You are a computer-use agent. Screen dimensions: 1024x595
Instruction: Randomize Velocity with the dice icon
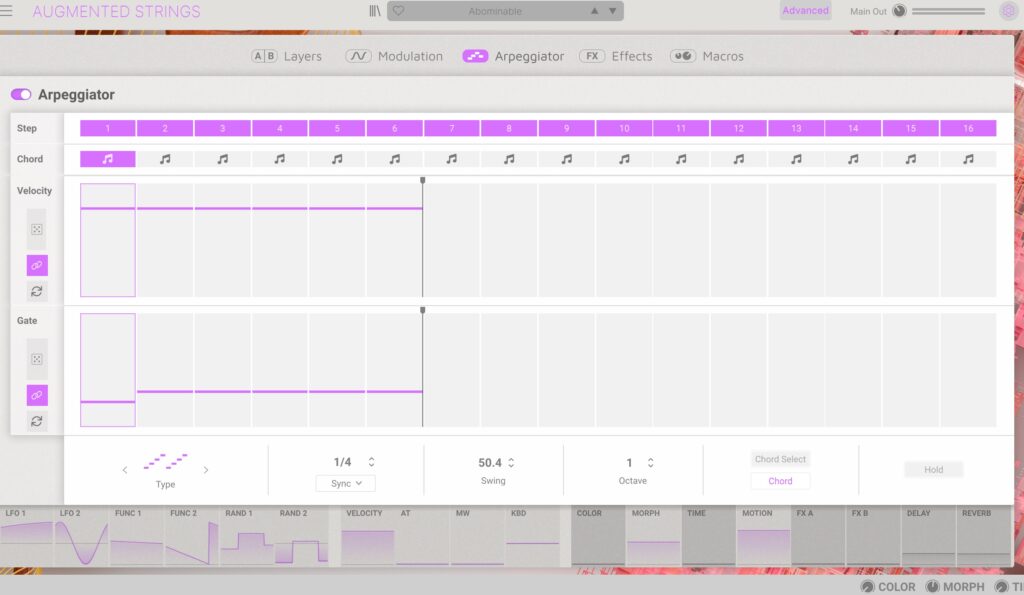(x=37, y=230)
